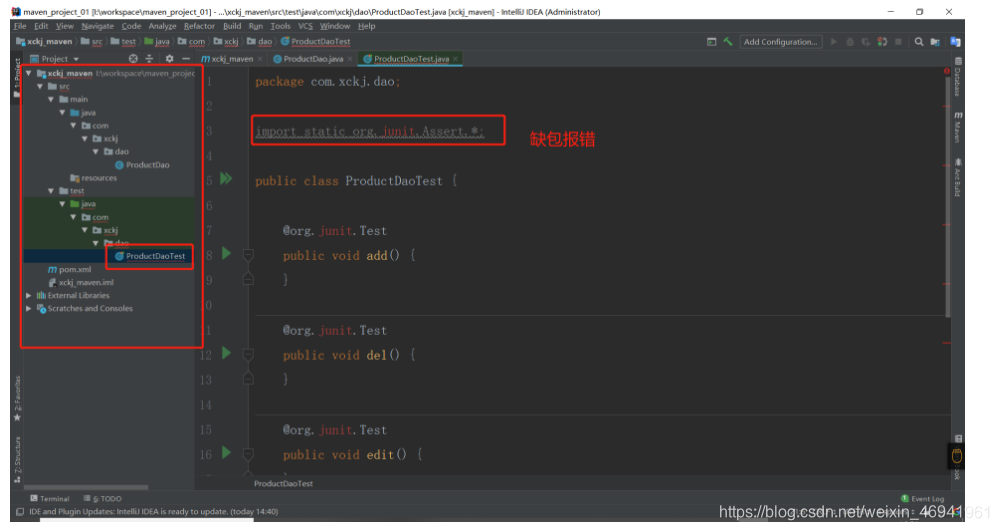
Task: Click ProductDaoTest breadcrumb in navigation bar
Action: (x=316, y=41)
